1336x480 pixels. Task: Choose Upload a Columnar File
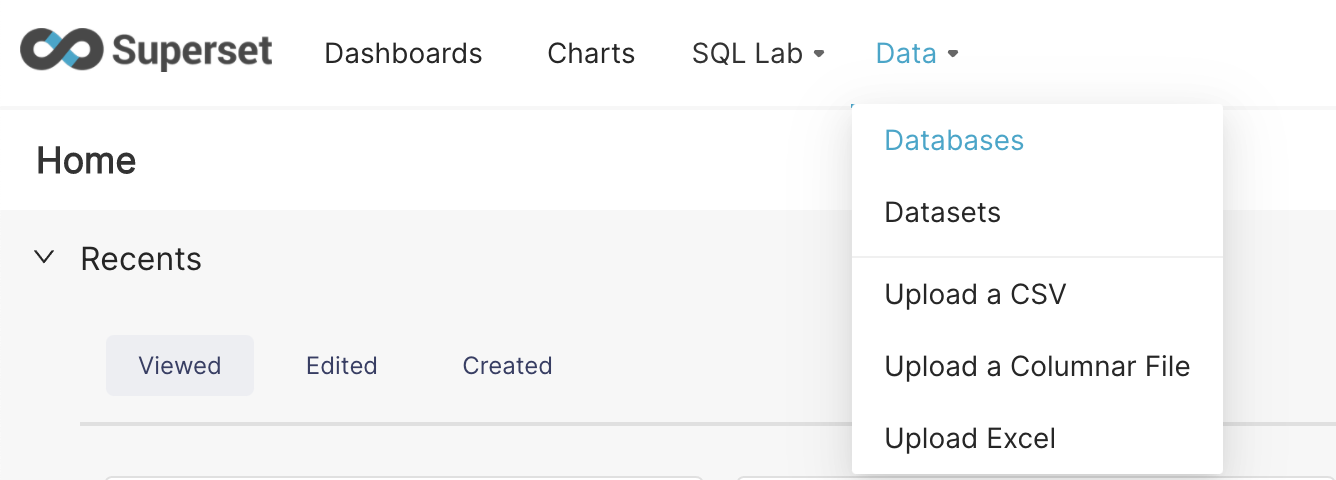(1037, 366)
